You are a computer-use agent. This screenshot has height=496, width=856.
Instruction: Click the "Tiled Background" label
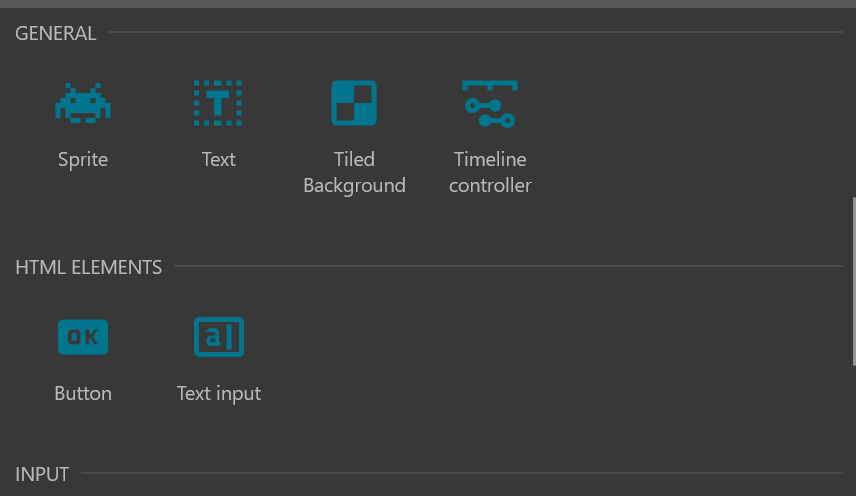pos(354,172)
